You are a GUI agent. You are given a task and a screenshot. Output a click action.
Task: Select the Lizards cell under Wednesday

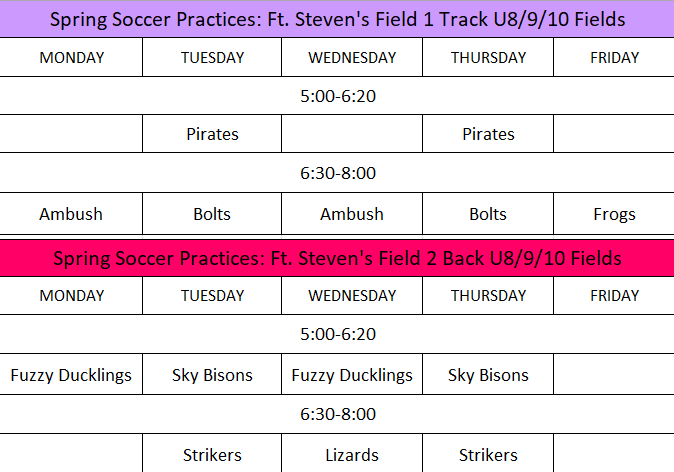coord(352,455)
